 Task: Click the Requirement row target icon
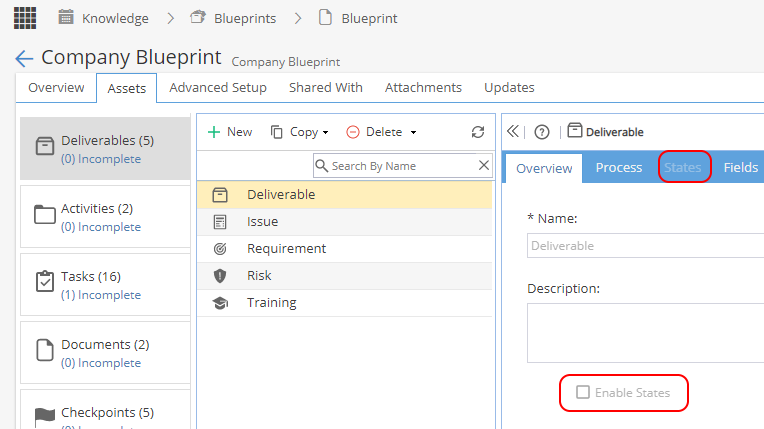point(220,249)
